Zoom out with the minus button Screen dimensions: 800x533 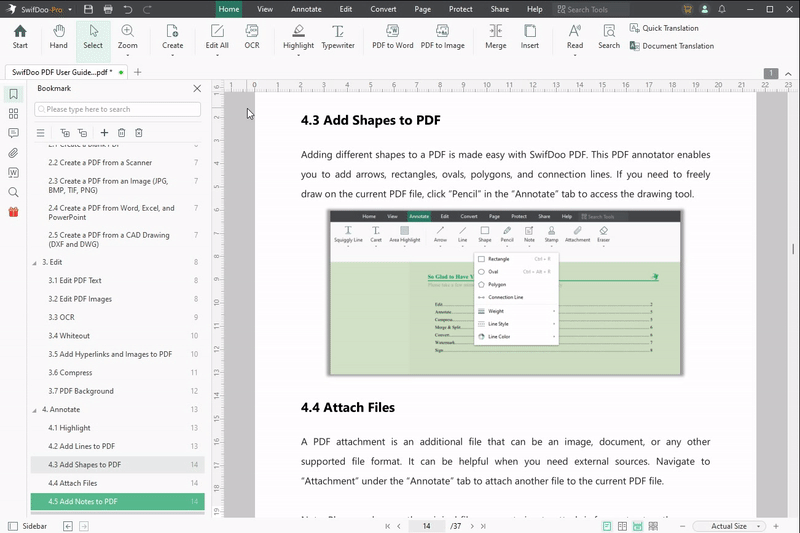click(683, 526)
